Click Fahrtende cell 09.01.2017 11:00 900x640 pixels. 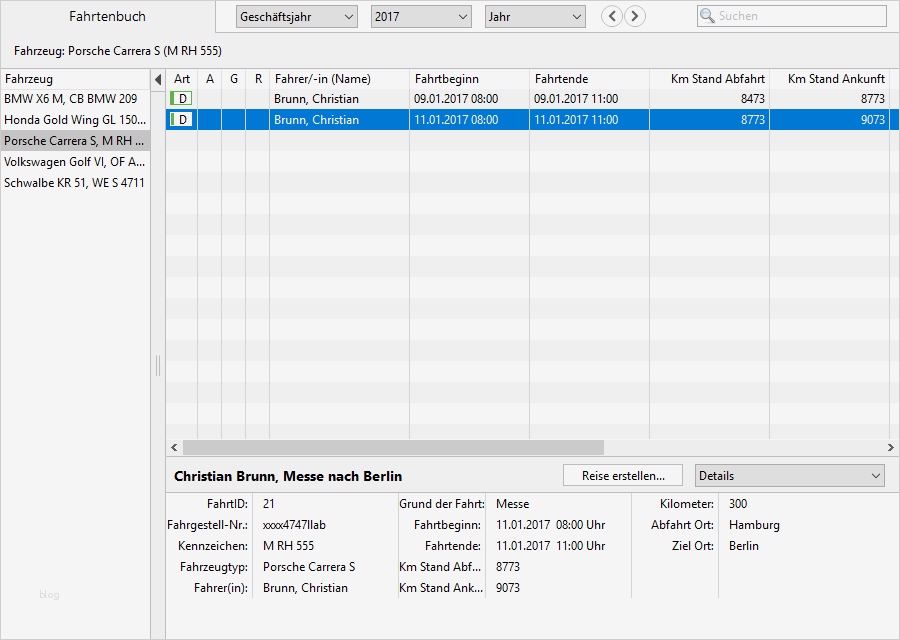pos(576,99)
